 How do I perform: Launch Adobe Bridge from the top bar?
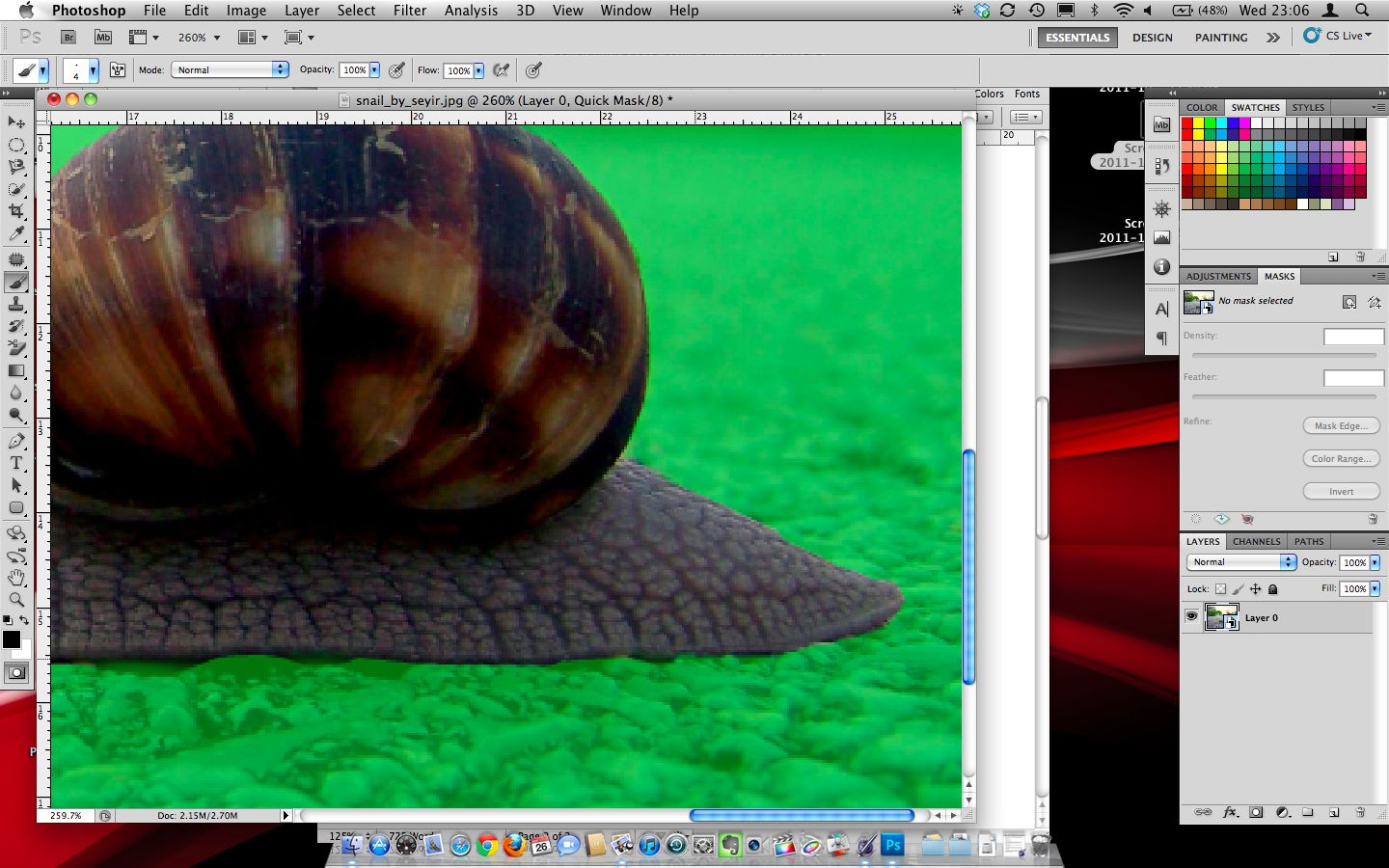[68, 38]
